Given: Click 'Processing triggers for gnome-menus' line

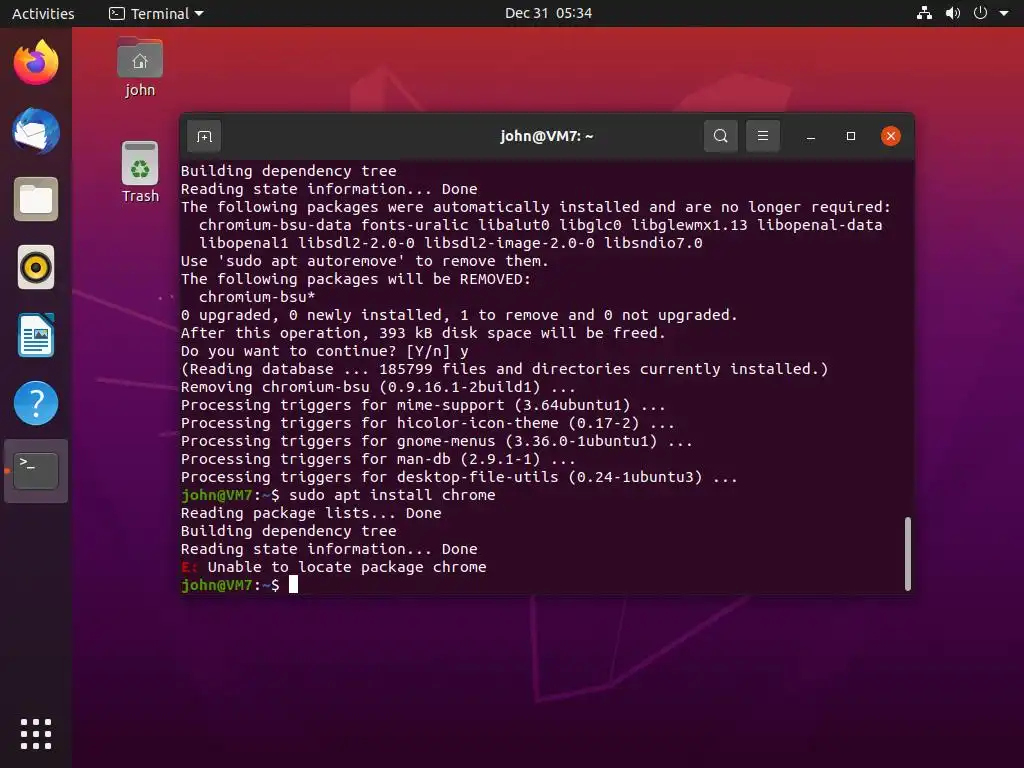Looking at the screenshot, I should (437, 441).
